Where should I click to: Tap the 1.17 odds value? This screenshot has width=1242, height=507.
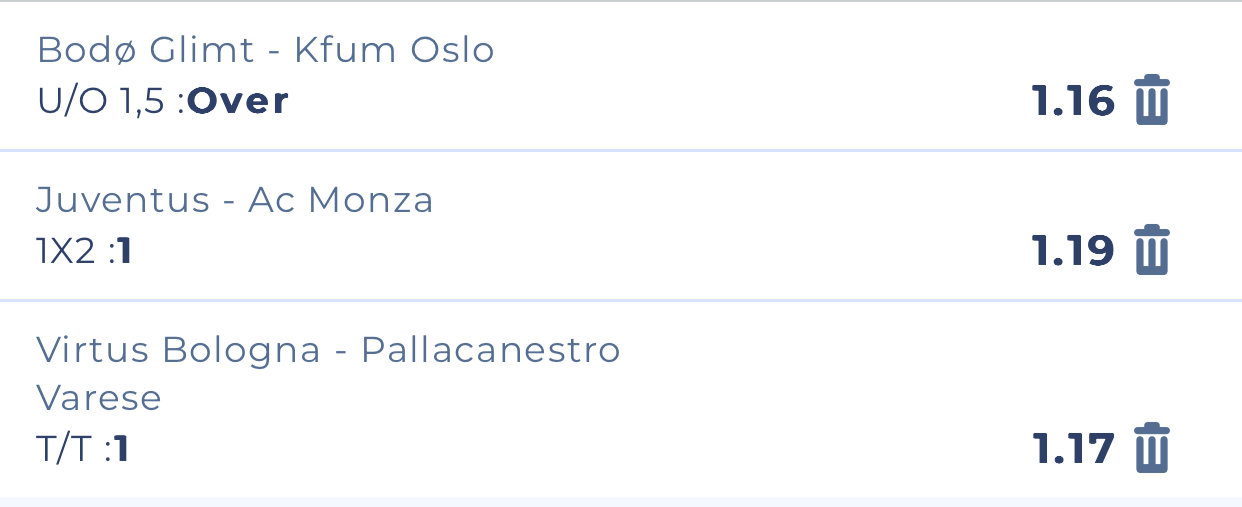click(x=1073, y=449)
